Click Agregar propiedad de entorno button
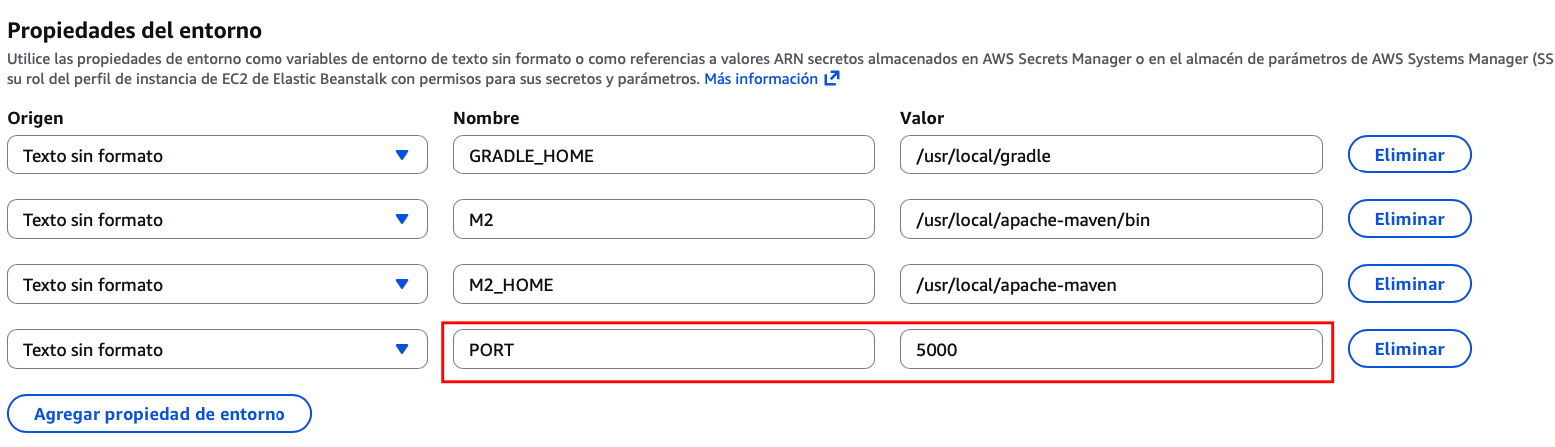This screenshot has width=1555, height=447. [x=159, y=414]
